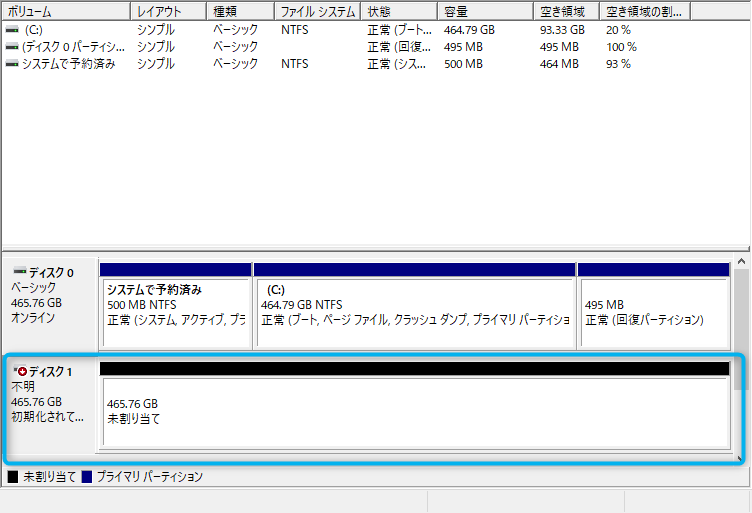Click the 93 % free percentage cell
752x513 pixels.
point(618,64)
